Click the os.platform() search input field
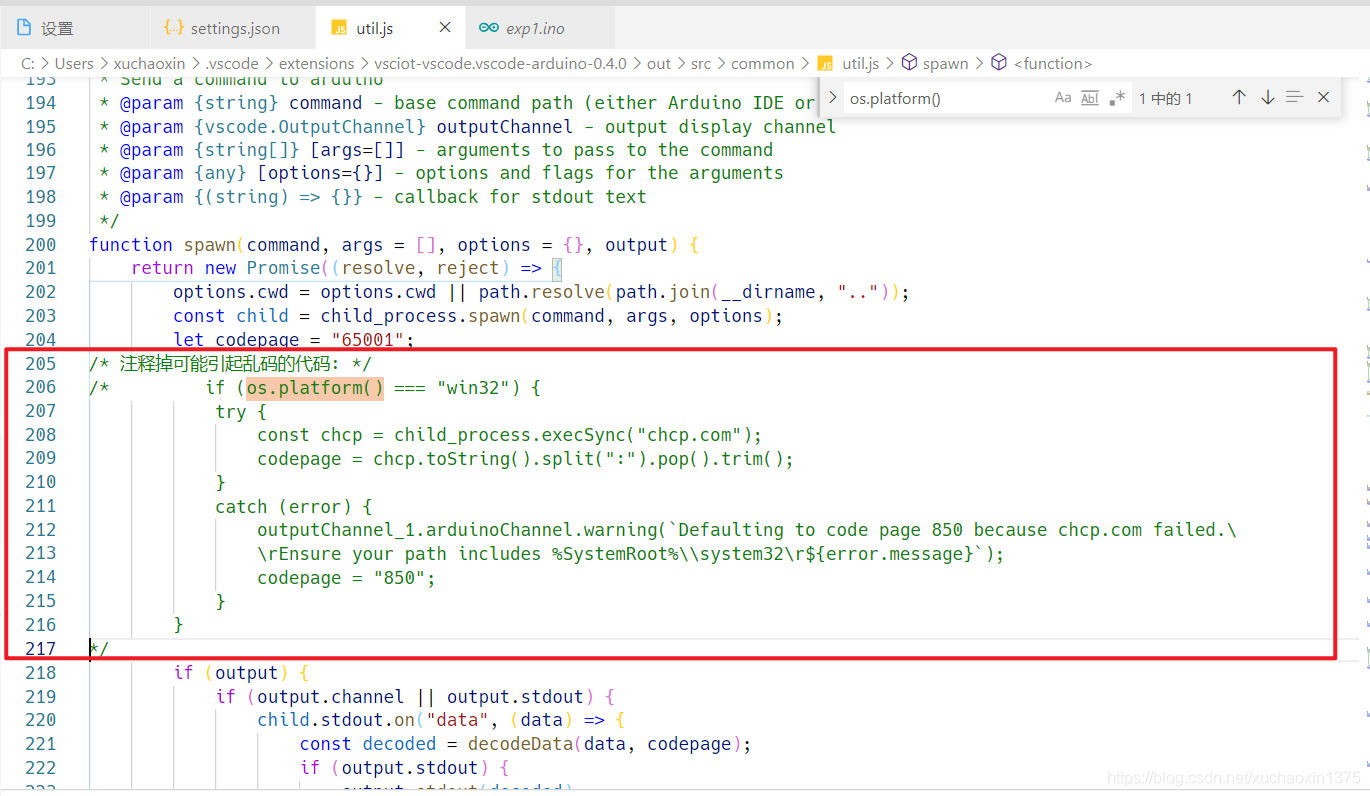Image resolution: width=1370 pixels, height=796 pixels. pos(945,98)
